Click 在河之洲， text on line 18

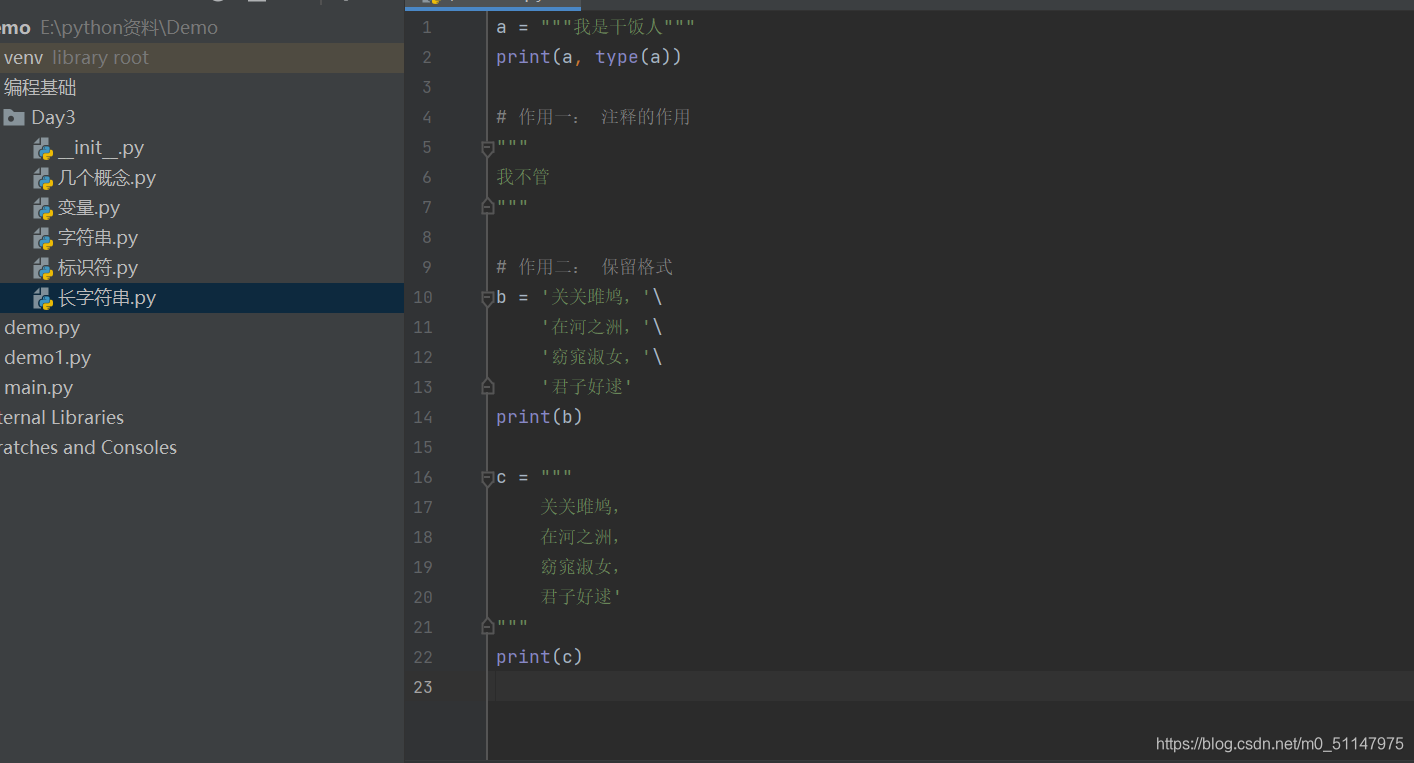point(581,538)
